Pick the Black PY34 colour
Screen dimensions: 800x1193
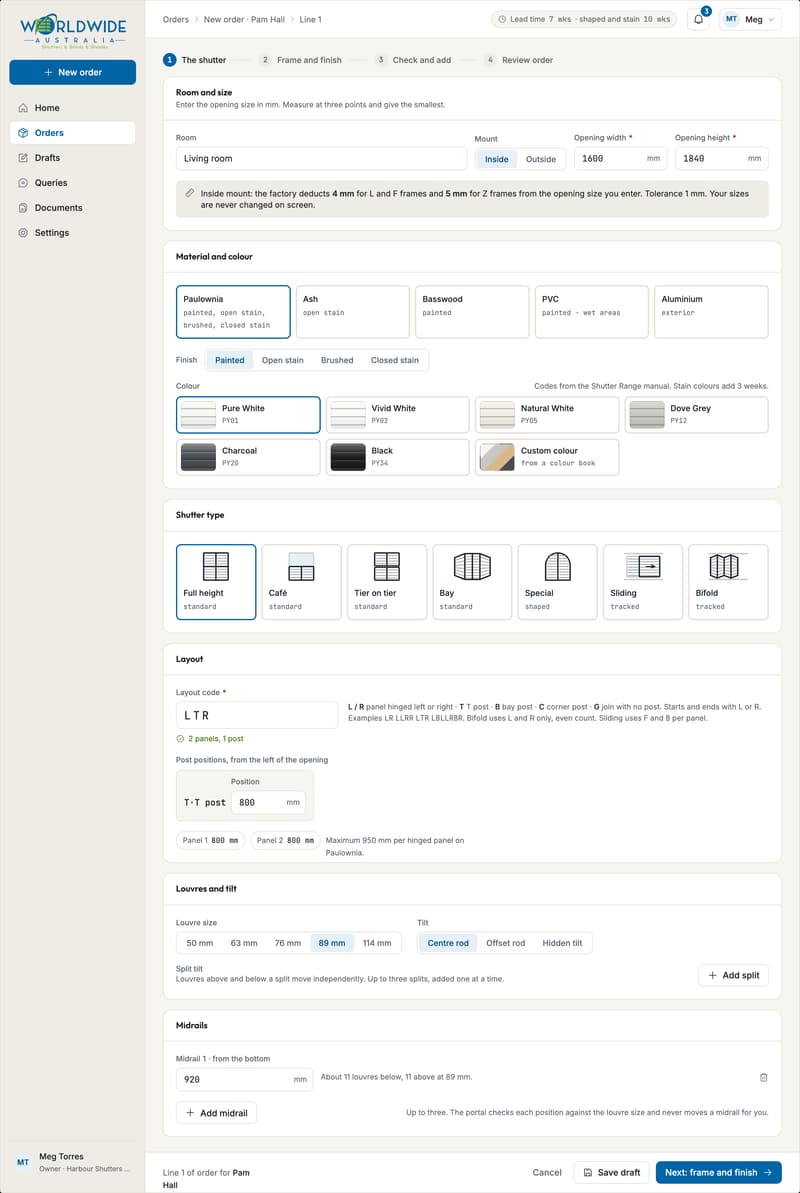tap(397, 457)
